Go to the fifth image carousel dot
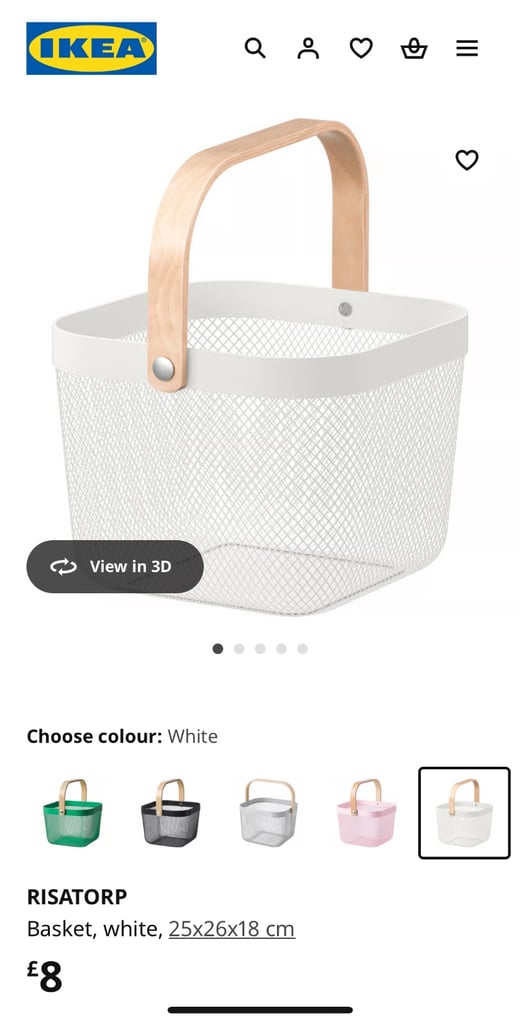This screenshot has height=1024, width=520. (302, 648)
